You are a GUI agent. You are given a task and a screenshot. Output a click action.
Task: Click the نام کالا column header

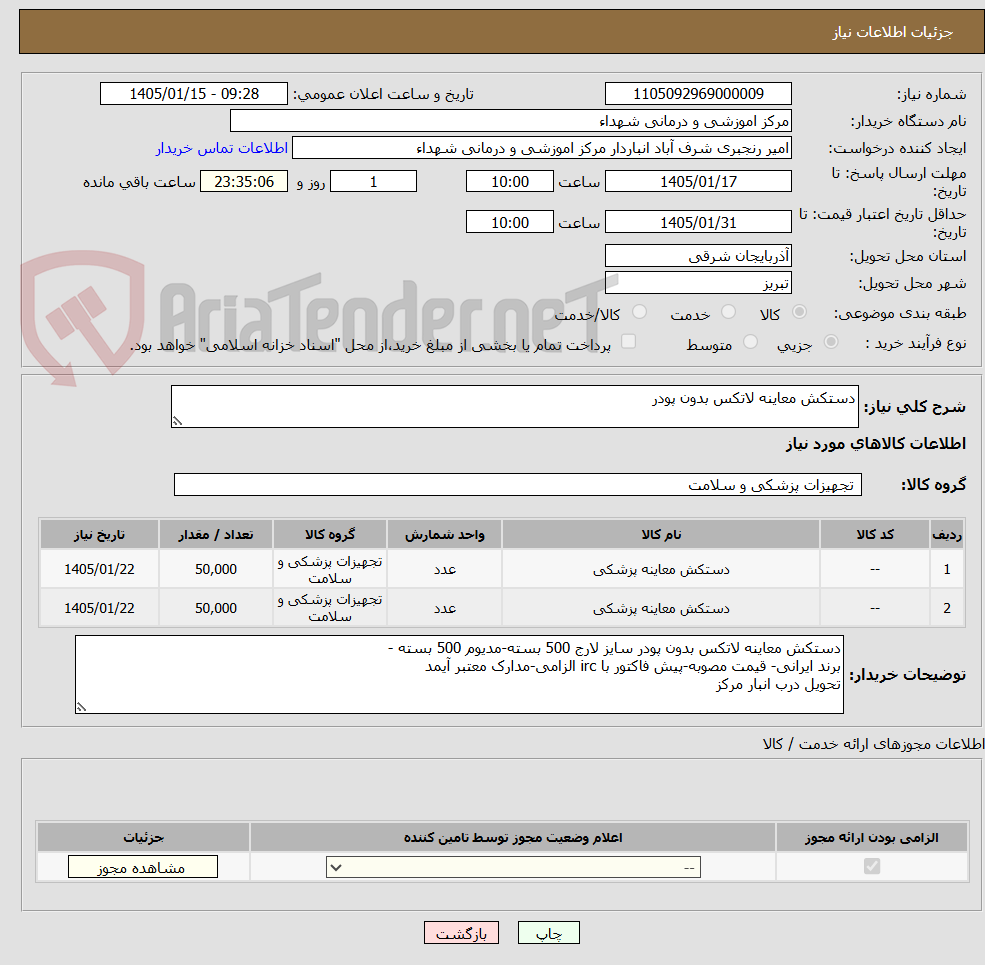click(661, 534)
